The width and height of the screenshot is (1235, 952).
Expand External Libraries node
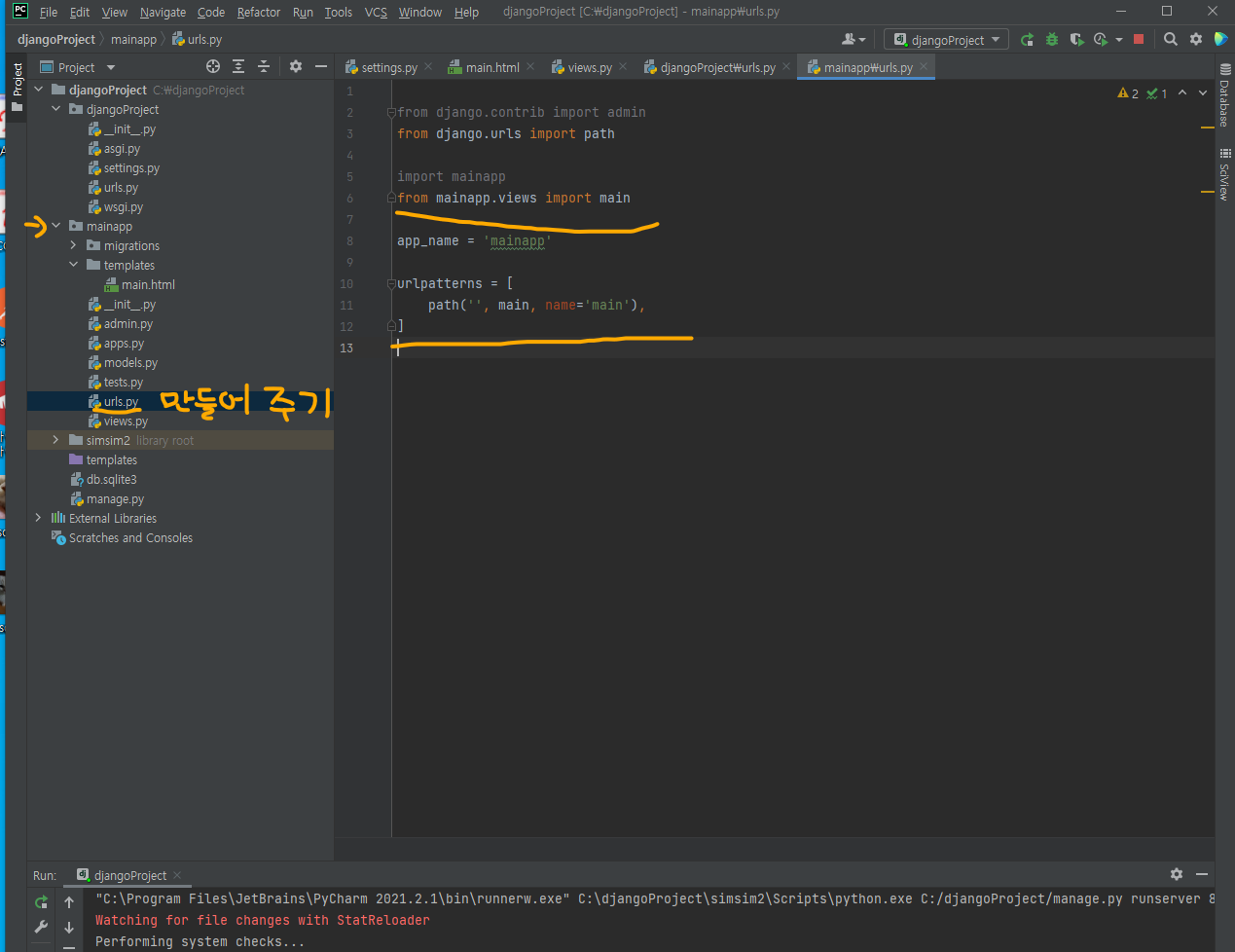pyautogui.click(x=38, y=518)
